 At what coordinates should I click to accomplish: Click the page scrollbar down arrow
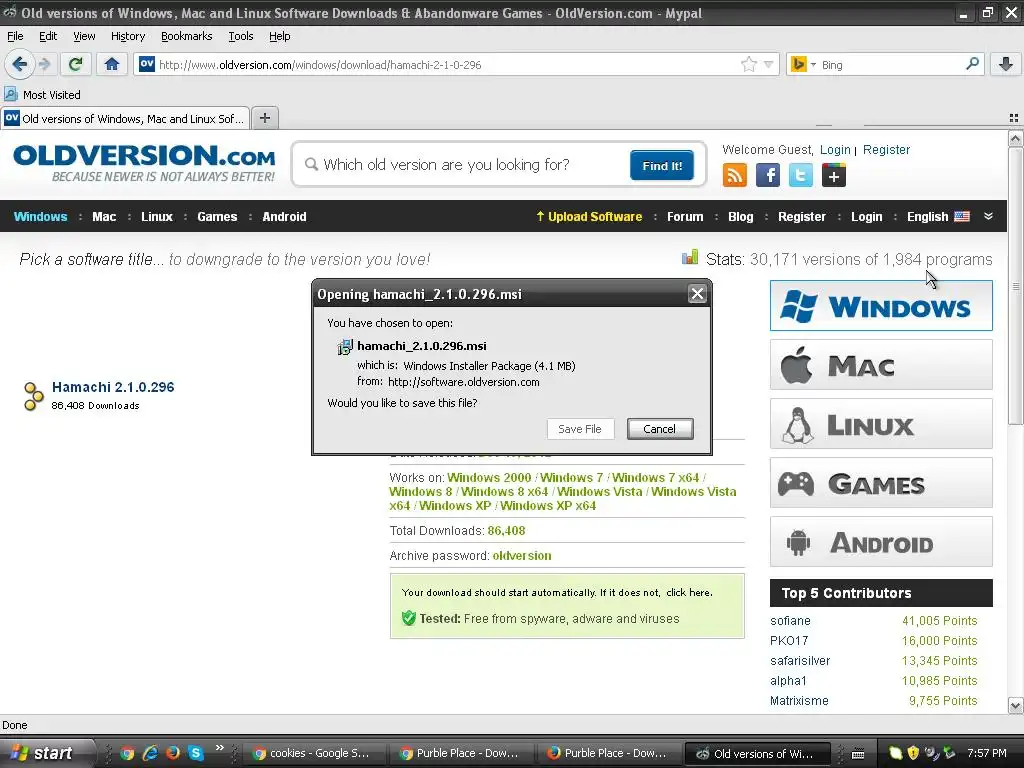click(1015, 705)
